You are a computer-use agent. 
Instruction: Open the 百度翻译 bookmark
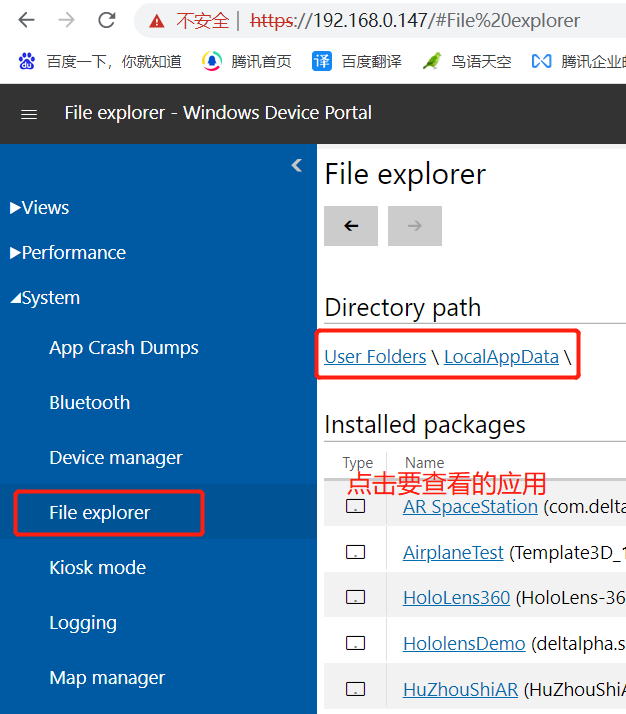click(357, 61)
